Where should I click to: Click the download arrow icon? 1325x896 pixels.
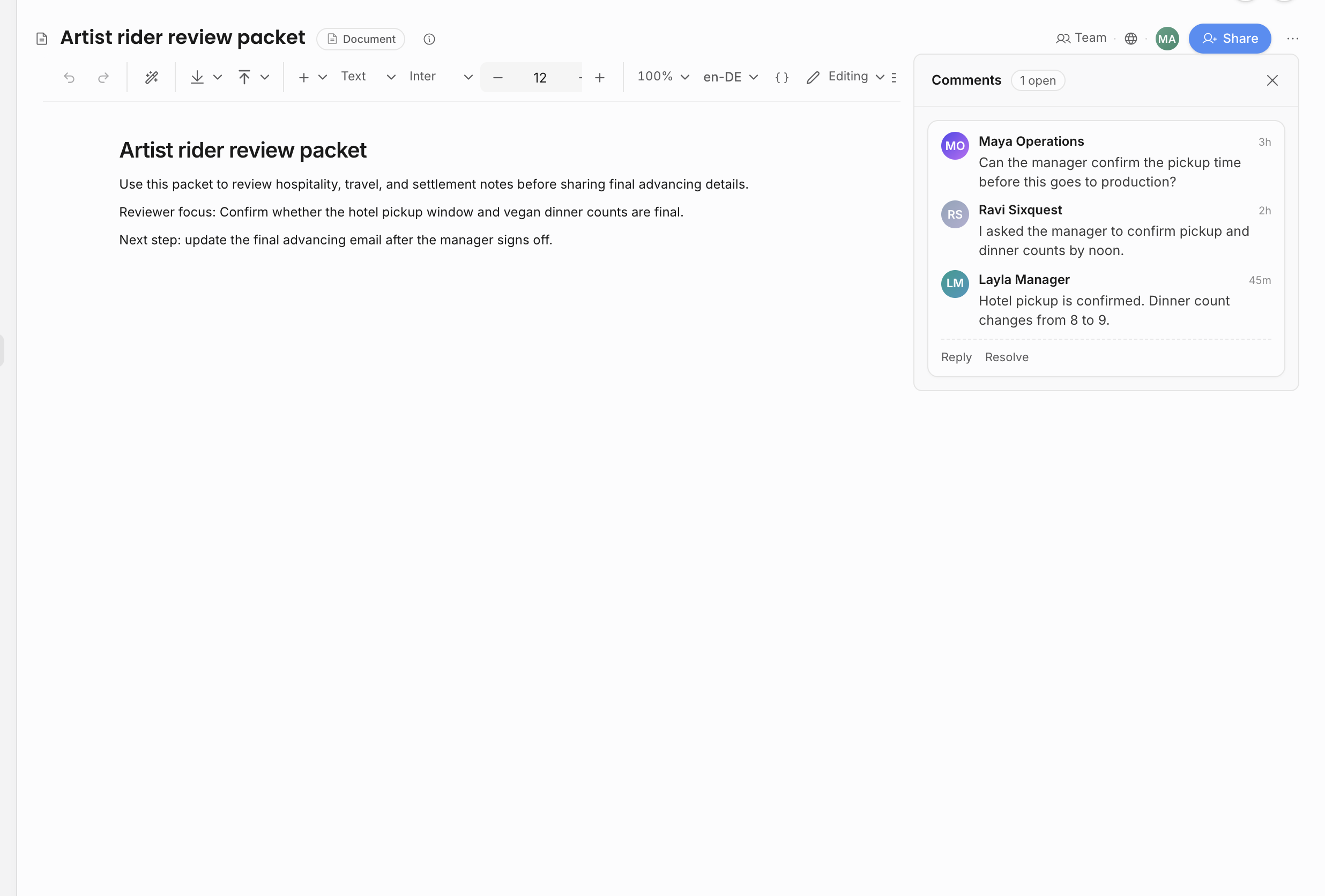(197, 77)
